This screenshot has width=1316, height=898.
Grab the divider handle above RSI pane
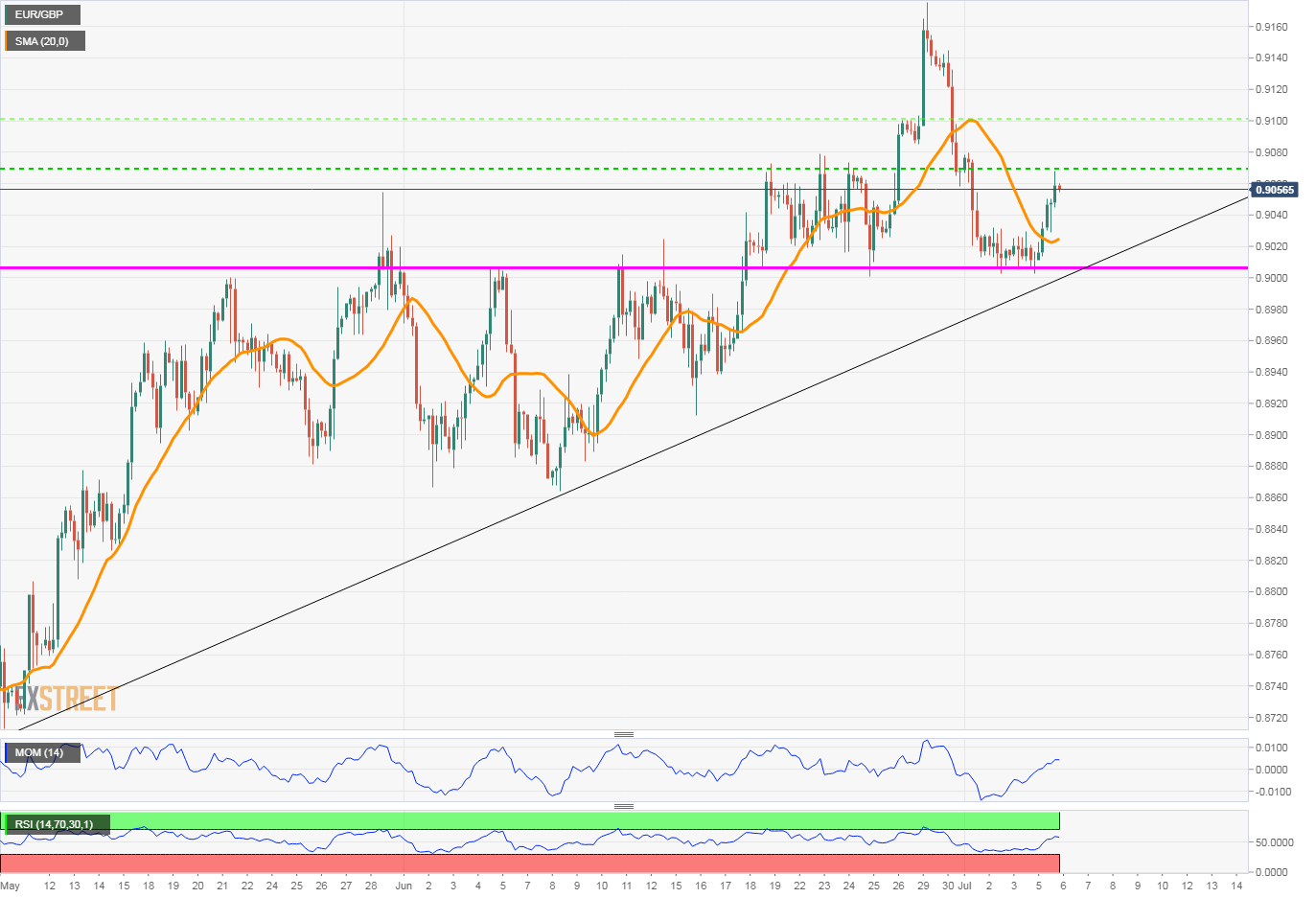624,807
